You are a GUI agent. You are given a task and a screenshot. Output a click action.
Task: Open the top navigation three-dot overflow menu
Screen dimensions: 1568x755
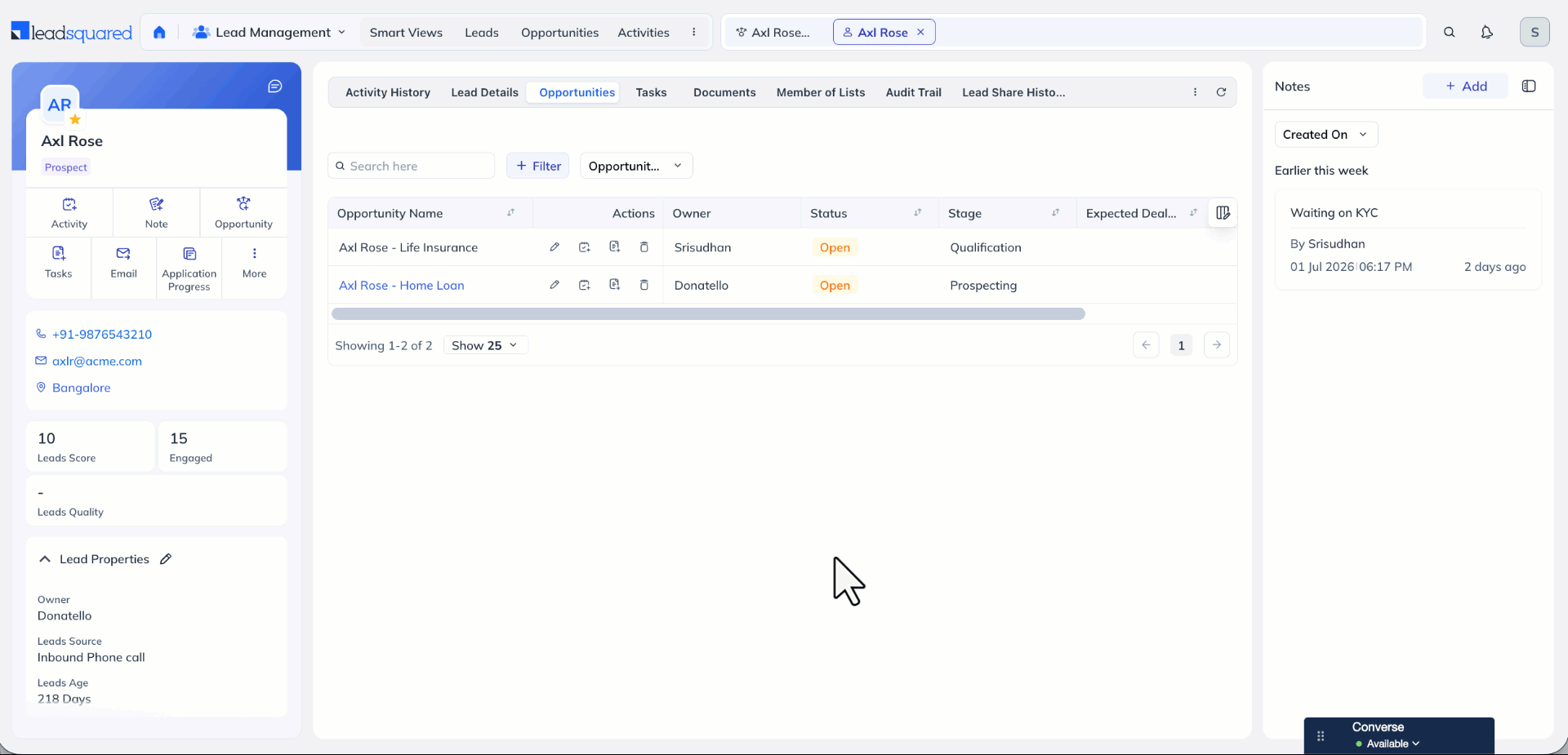pyautogui.click(x=694, y=33)
